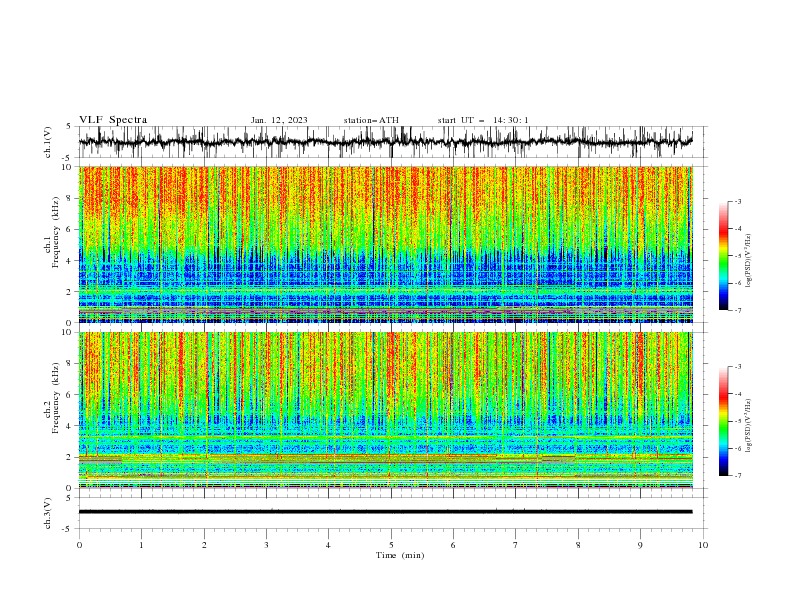Click time axis tick label "1"

141,545
